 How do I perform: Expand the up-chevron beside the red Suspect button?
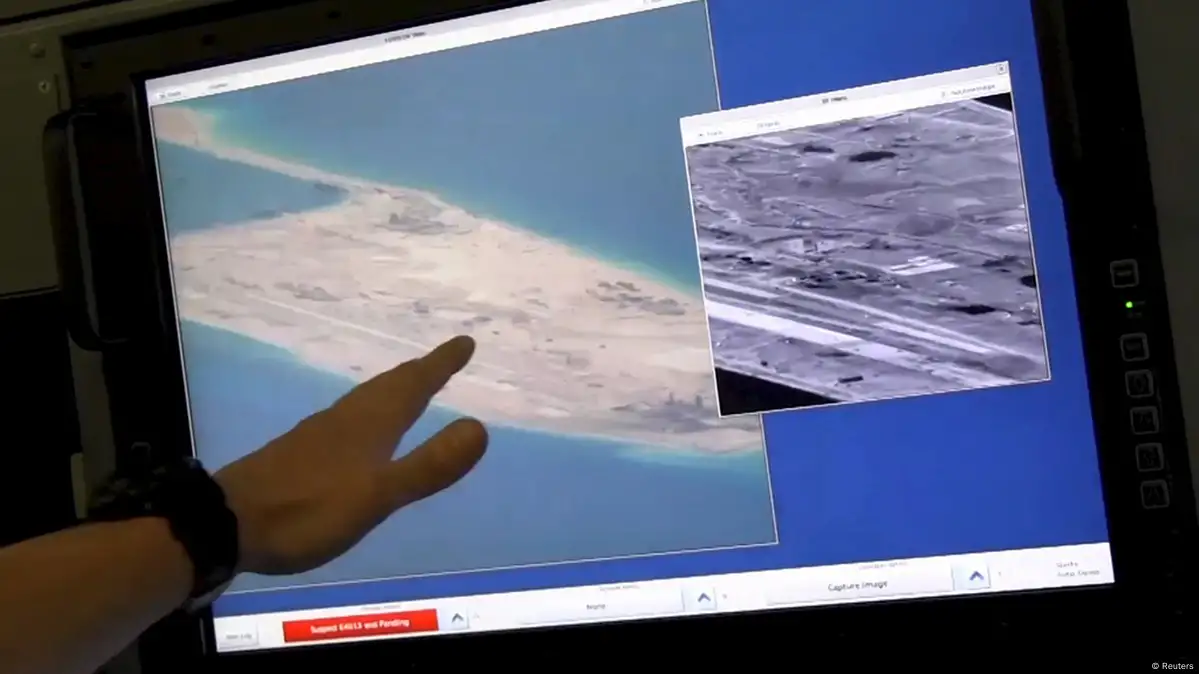coord(457,618)
